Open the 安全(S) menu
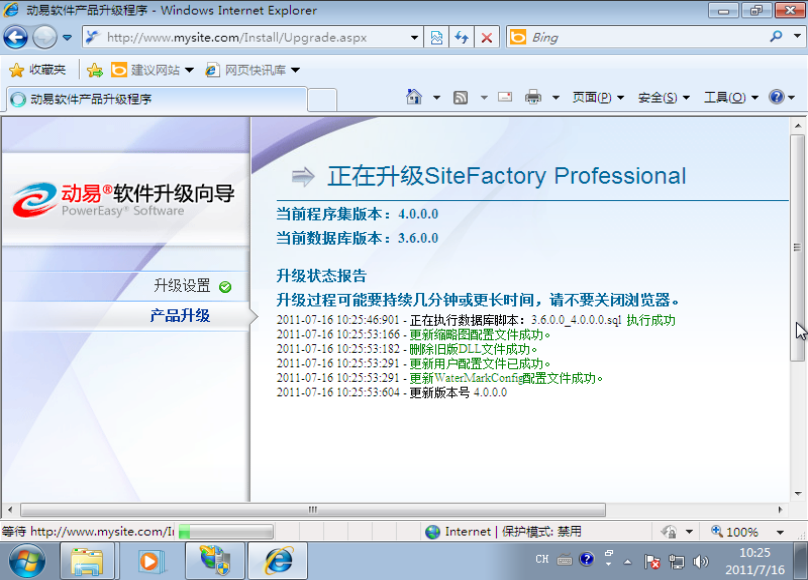Image resolution: width=808 pixels, height=580 pixels. tap(663, 97)
